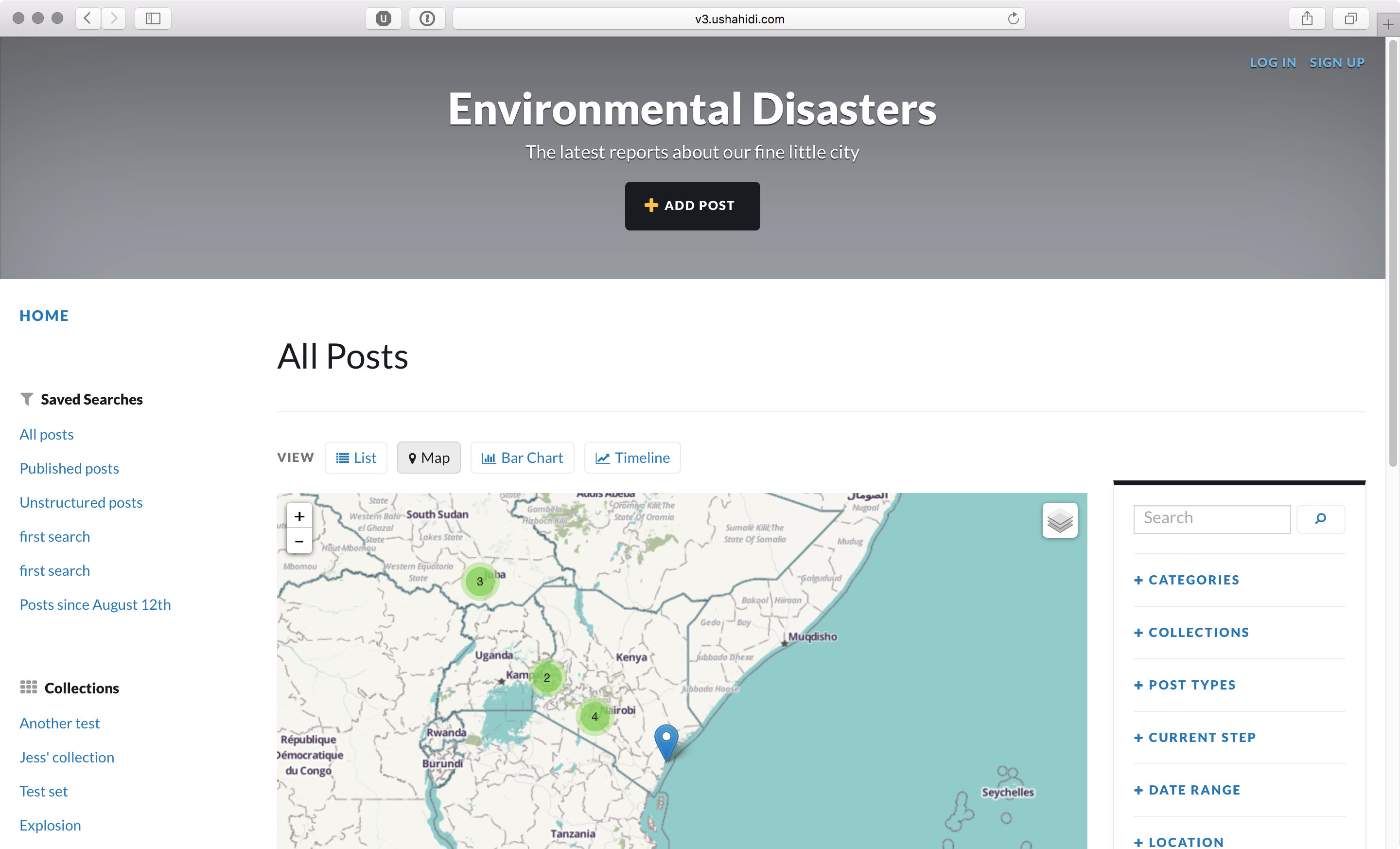Click the sidebar search magnifier icon
1400x849 pixels.
click(x=1320, y=518)
